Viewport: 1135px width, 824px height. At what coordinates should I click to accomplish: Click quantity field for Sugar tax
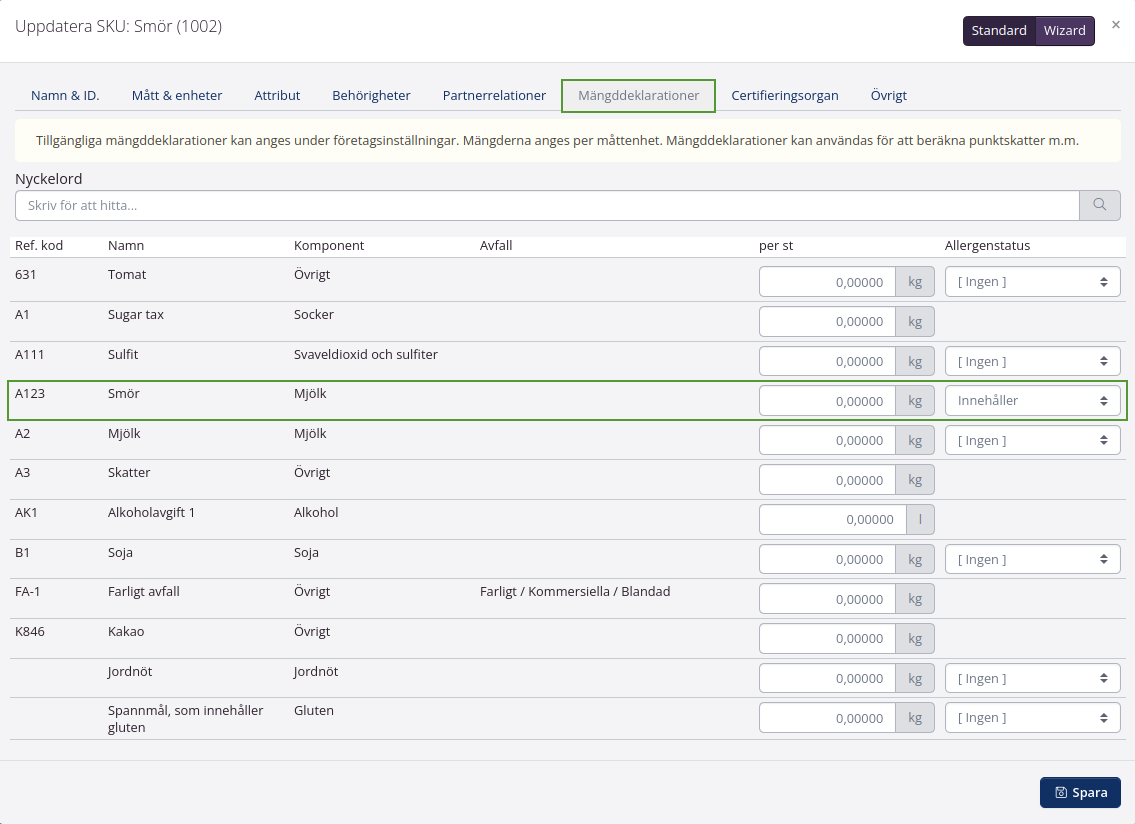pos(827,322)
